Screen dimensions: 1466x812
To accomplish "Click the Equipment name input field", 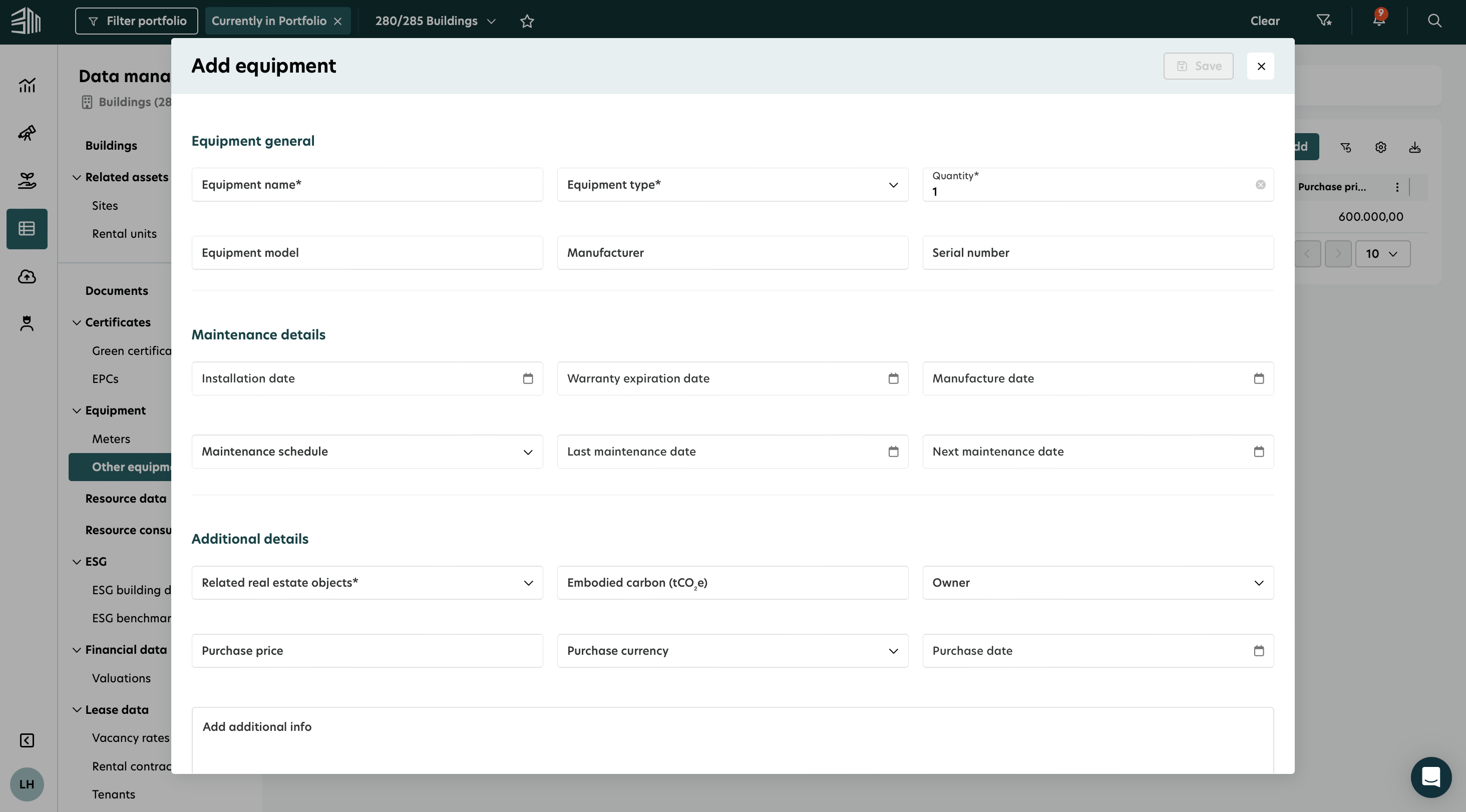I will 366,184.
